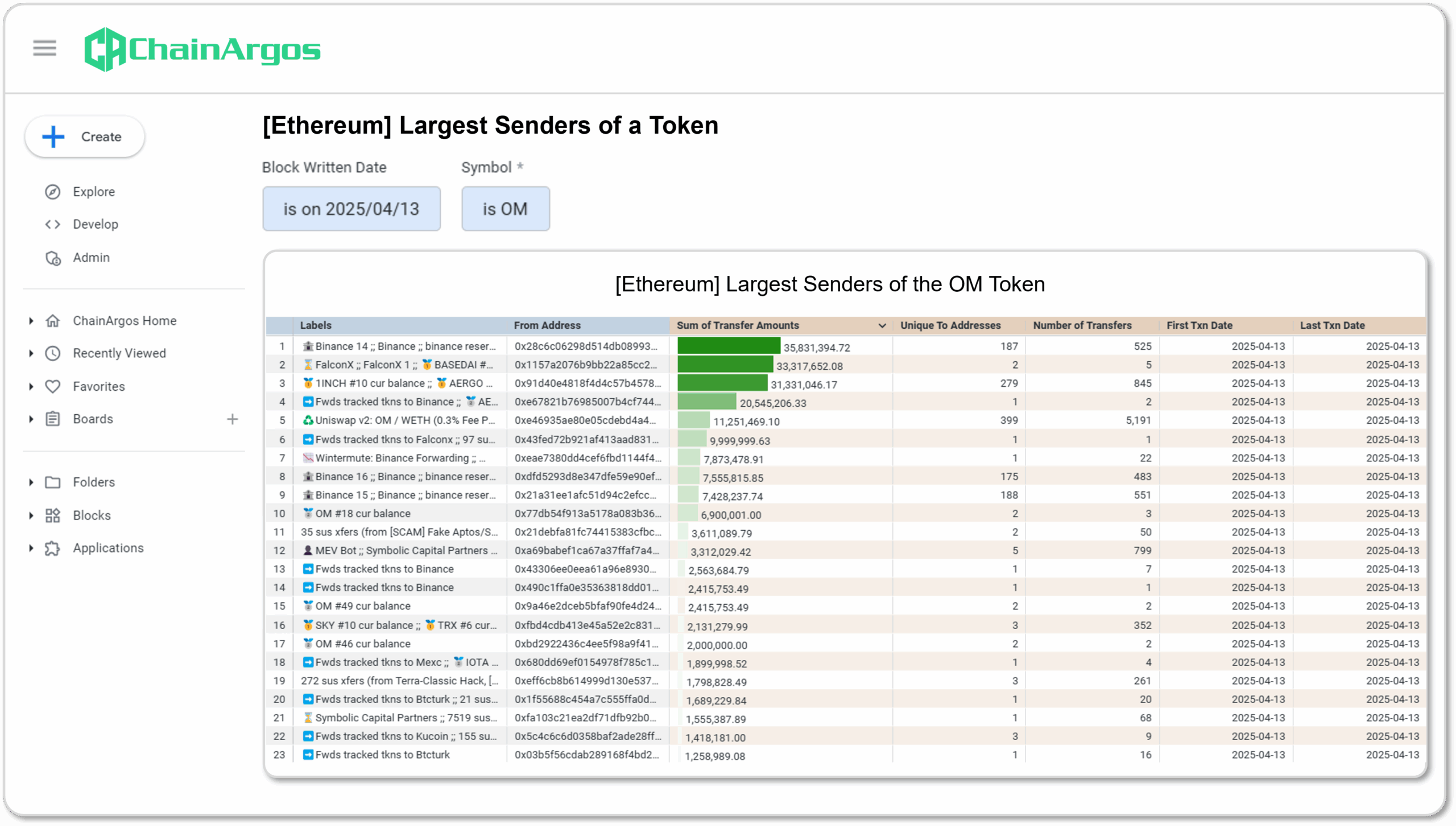Open the Block Written Date filter
The width and height of the screenshot is (1456, 826).
pyautogui.click(x=351, y=209)
